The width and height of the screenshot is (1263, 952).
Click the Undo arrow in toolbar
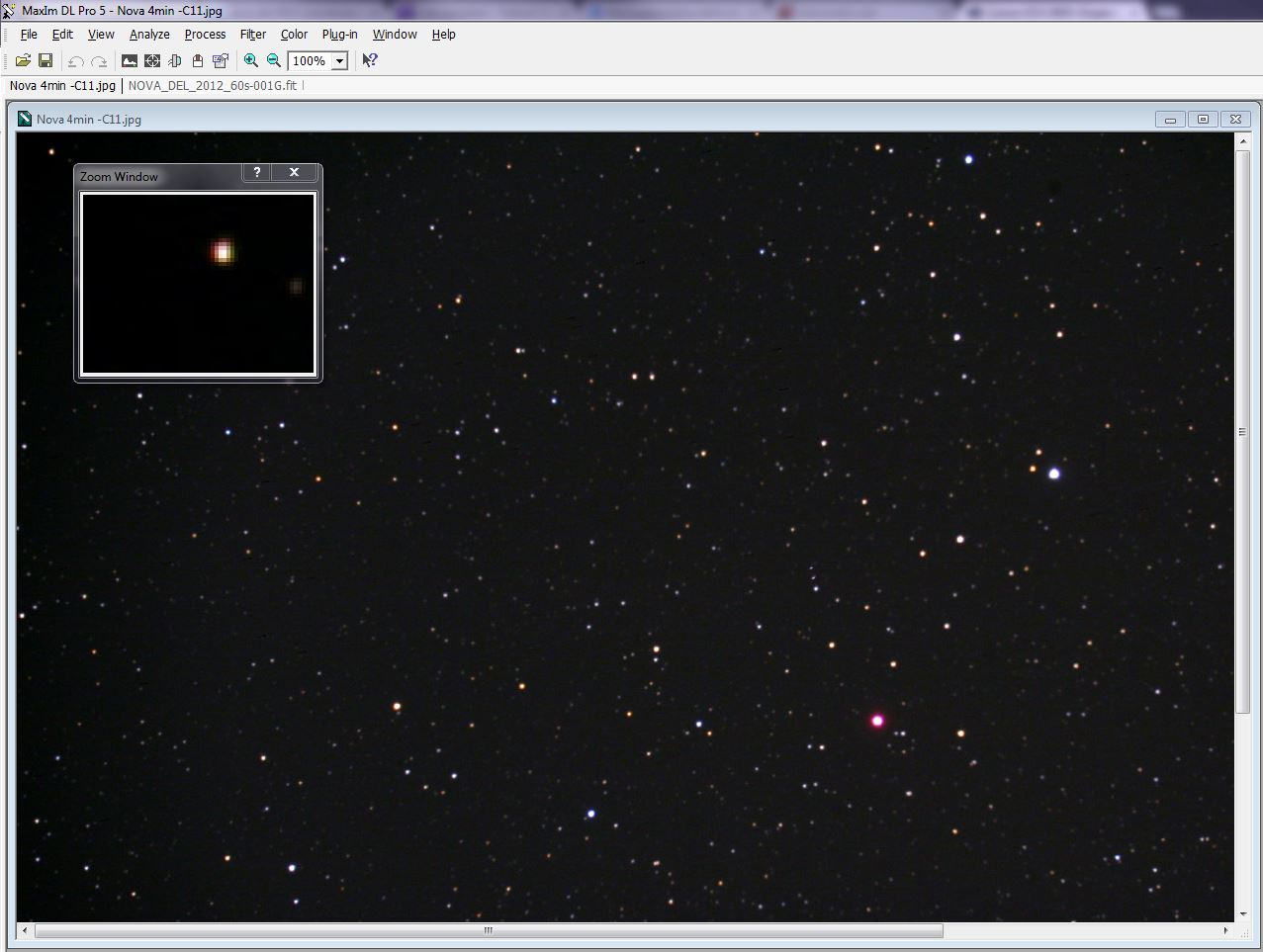[76, 61]
